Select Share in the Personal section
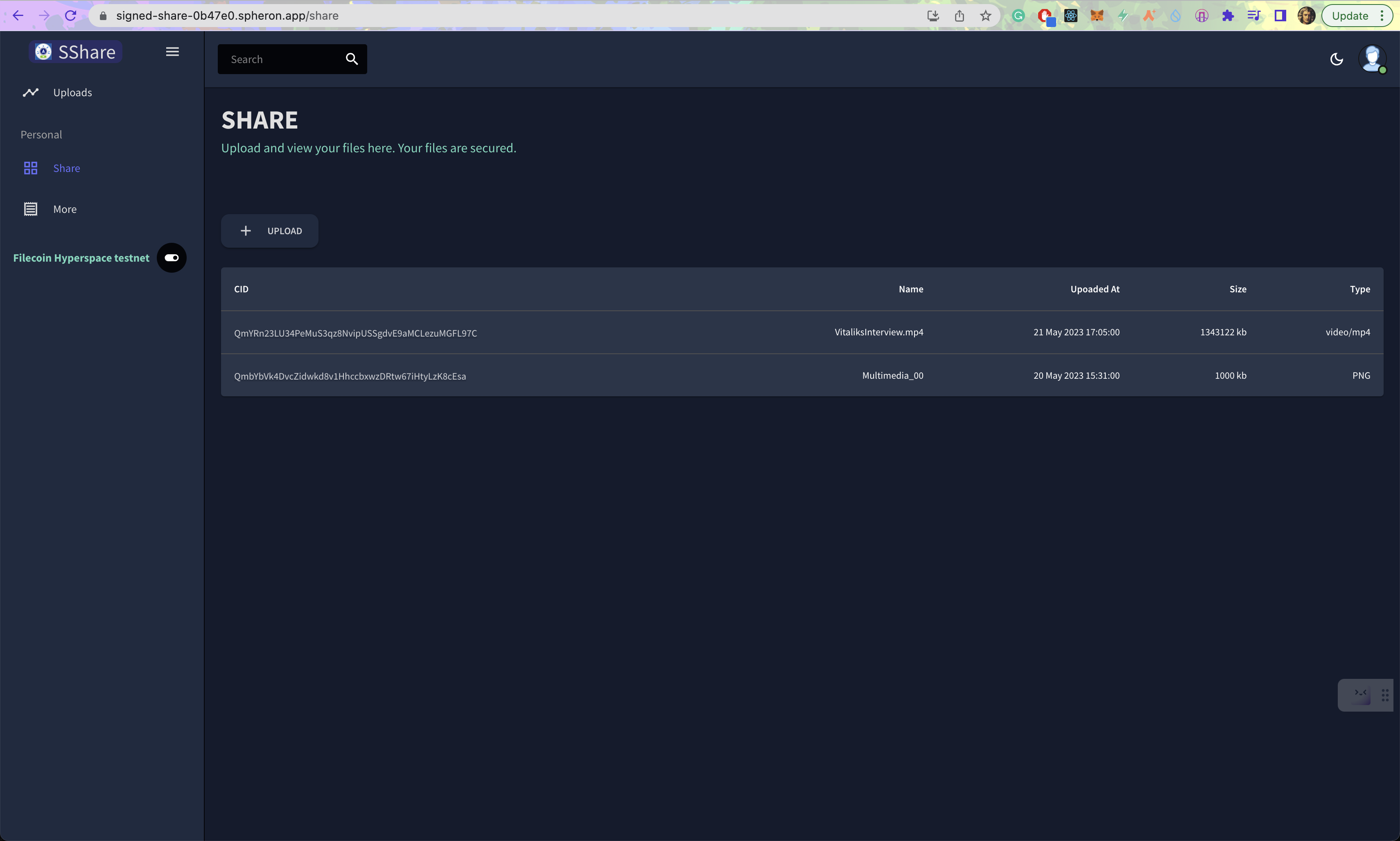 pos(66,168)
